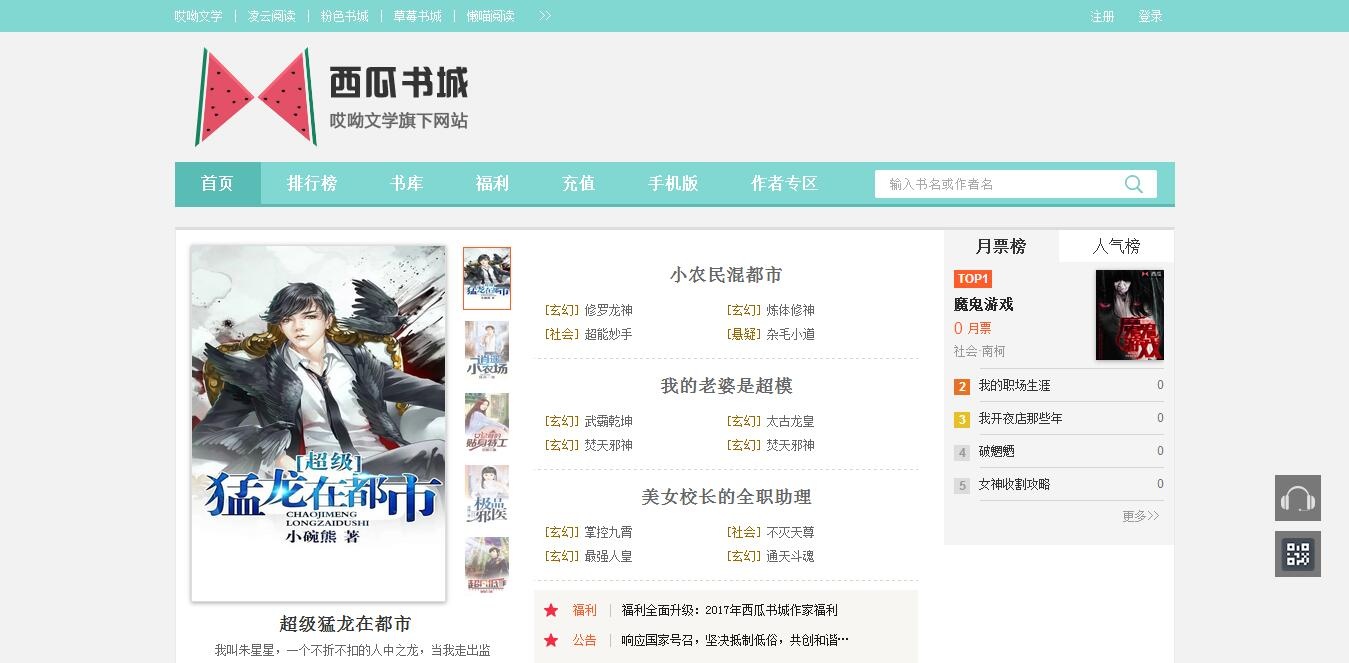Image resolution: width=1349 pixels, height=663 pixels.
Task: Open the large 猛龙在都市 book cover
Action: click(319, 424)
